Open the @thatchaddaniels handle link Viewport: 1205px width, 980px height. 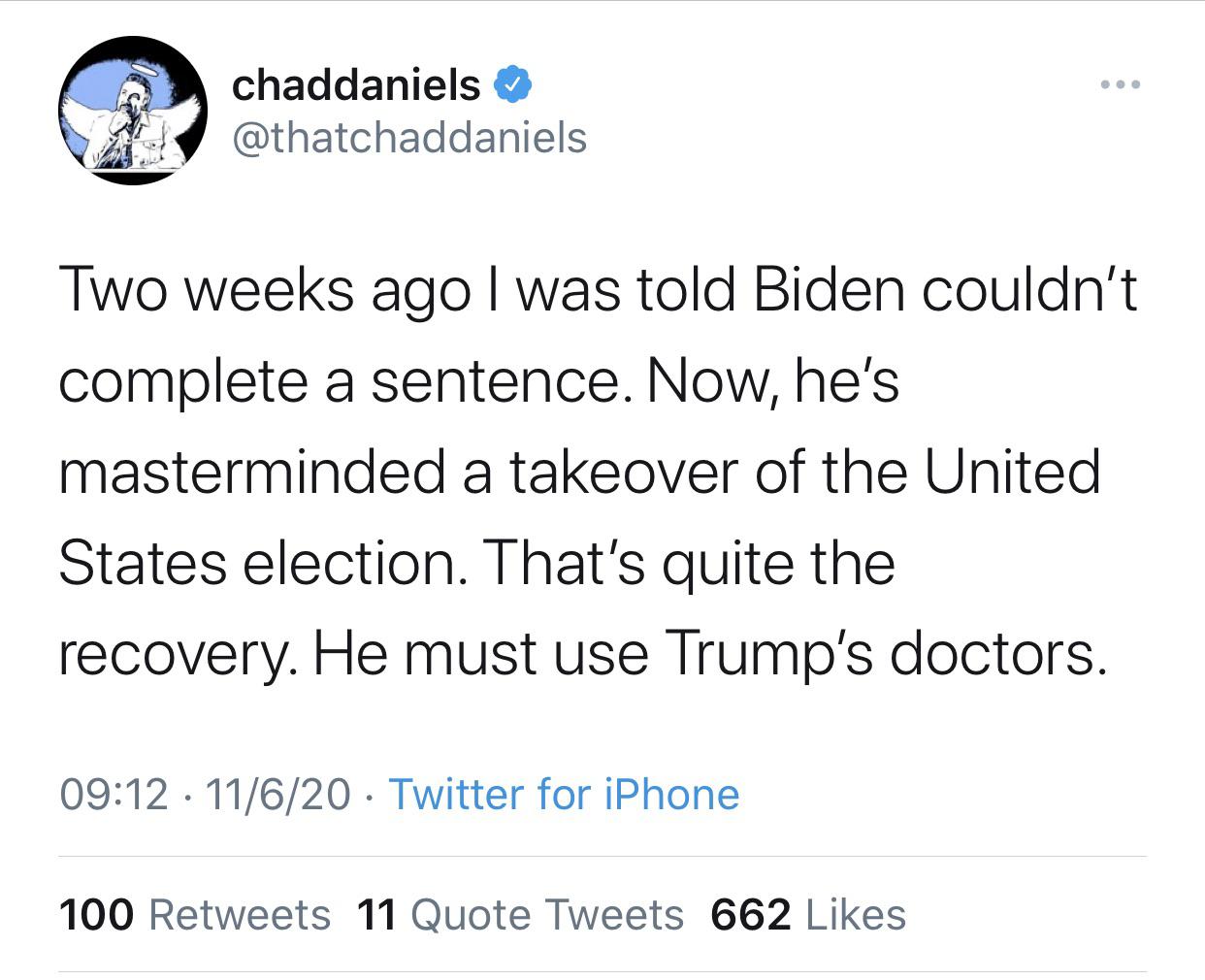point(408,138)
